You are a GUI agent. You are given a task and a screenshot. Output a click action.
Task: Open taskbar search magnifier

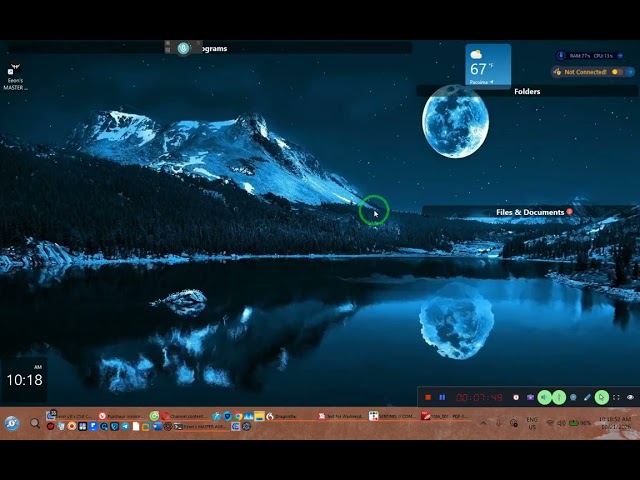[35, 423]
